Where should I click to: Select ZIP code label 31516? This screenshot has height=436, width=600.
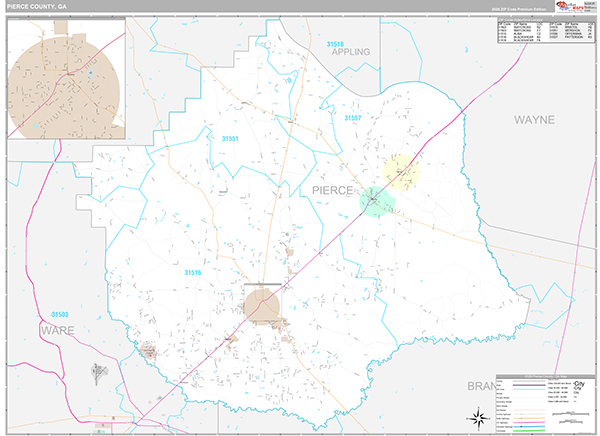(x=192, y=273)
